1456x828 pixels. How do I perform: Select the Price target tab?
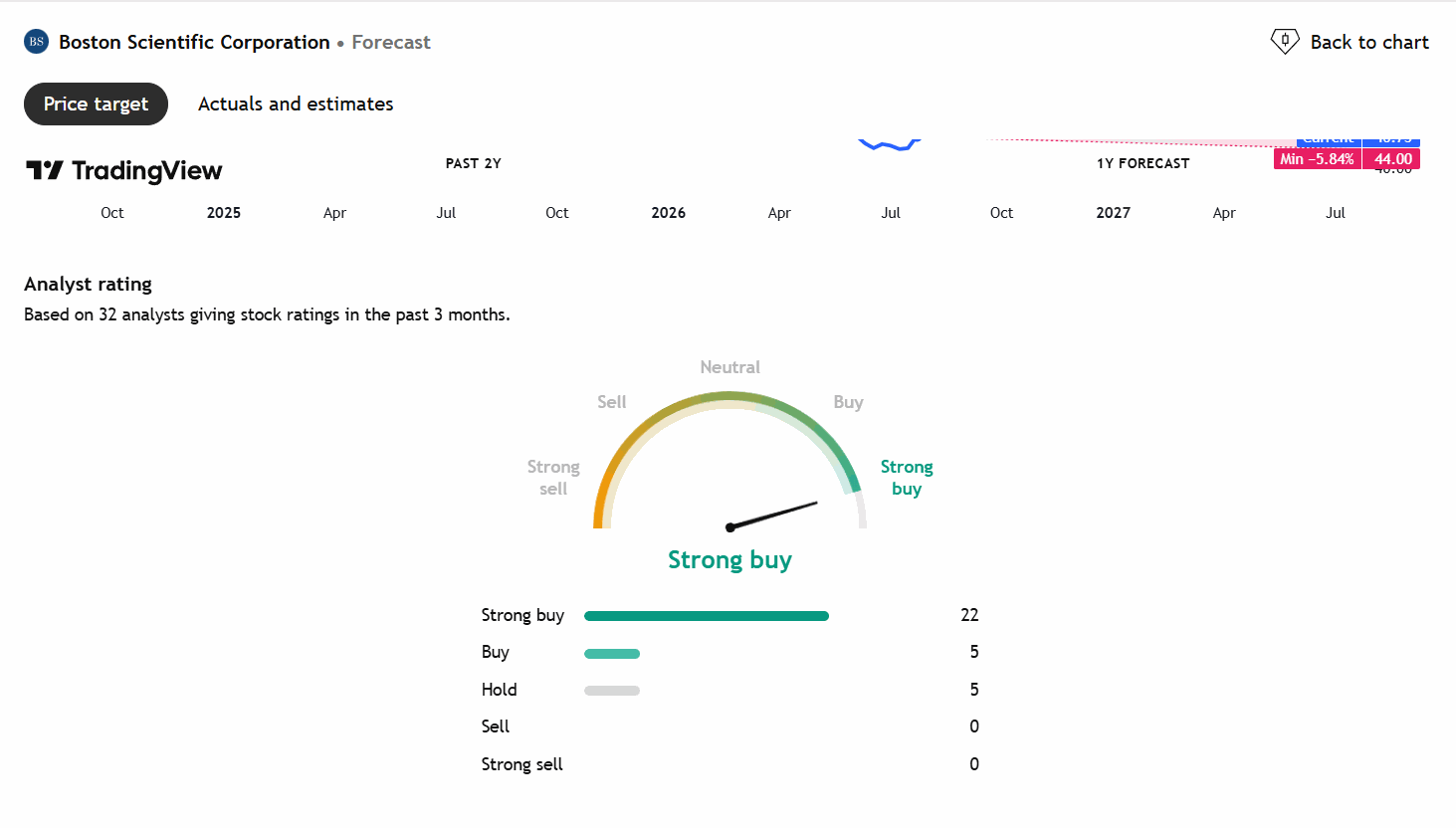pos(96,103)
